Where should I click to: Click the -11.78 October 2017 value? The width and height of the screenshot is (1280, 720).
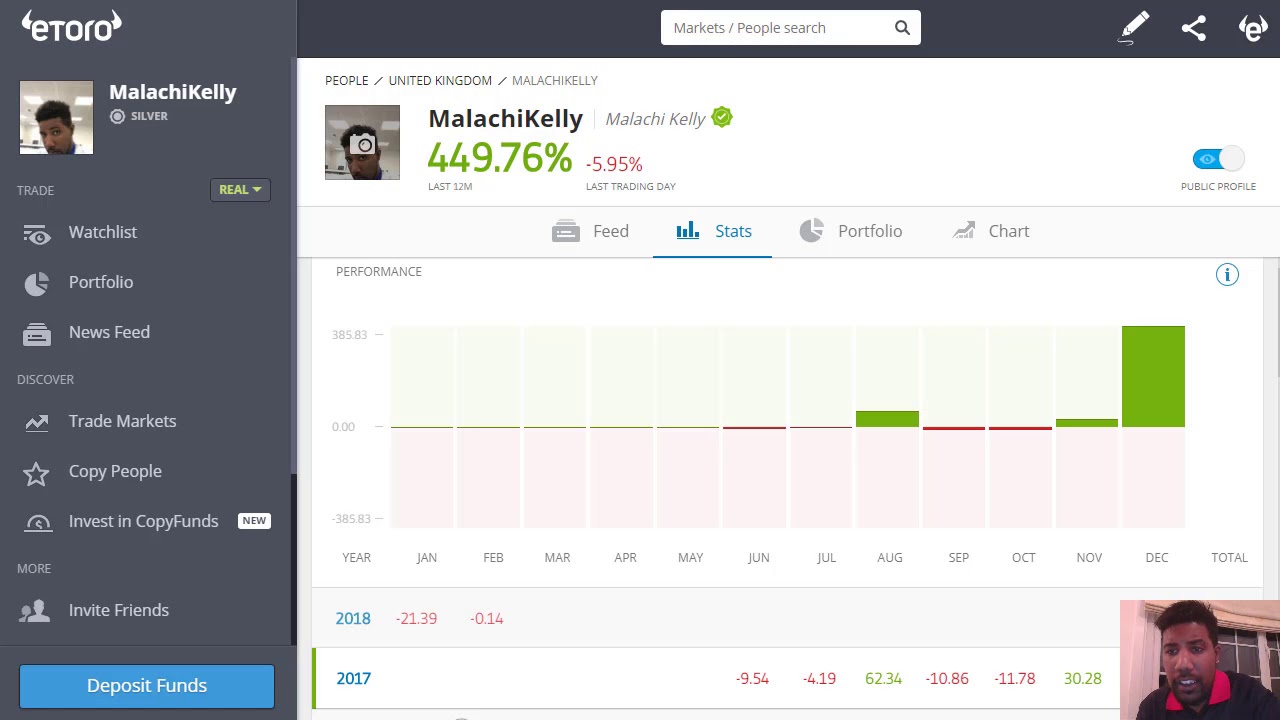tap(1015, 679)
